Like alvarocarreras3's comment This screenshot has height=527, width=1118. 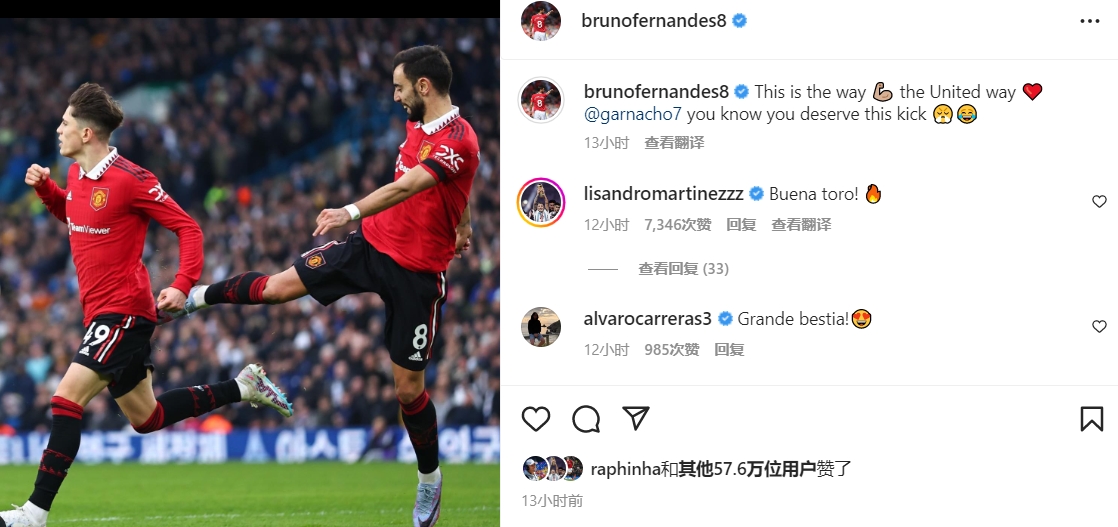(x=1099, y=327)
